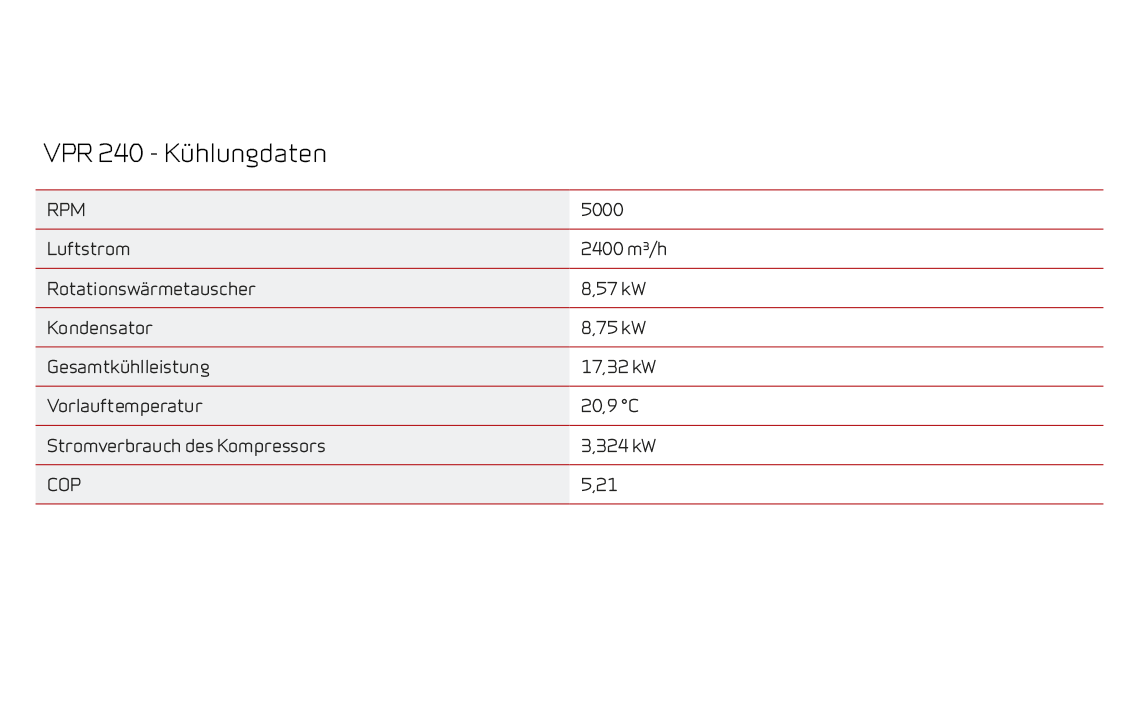Click the 17,32 kW total cooling value

click(618, 367)
